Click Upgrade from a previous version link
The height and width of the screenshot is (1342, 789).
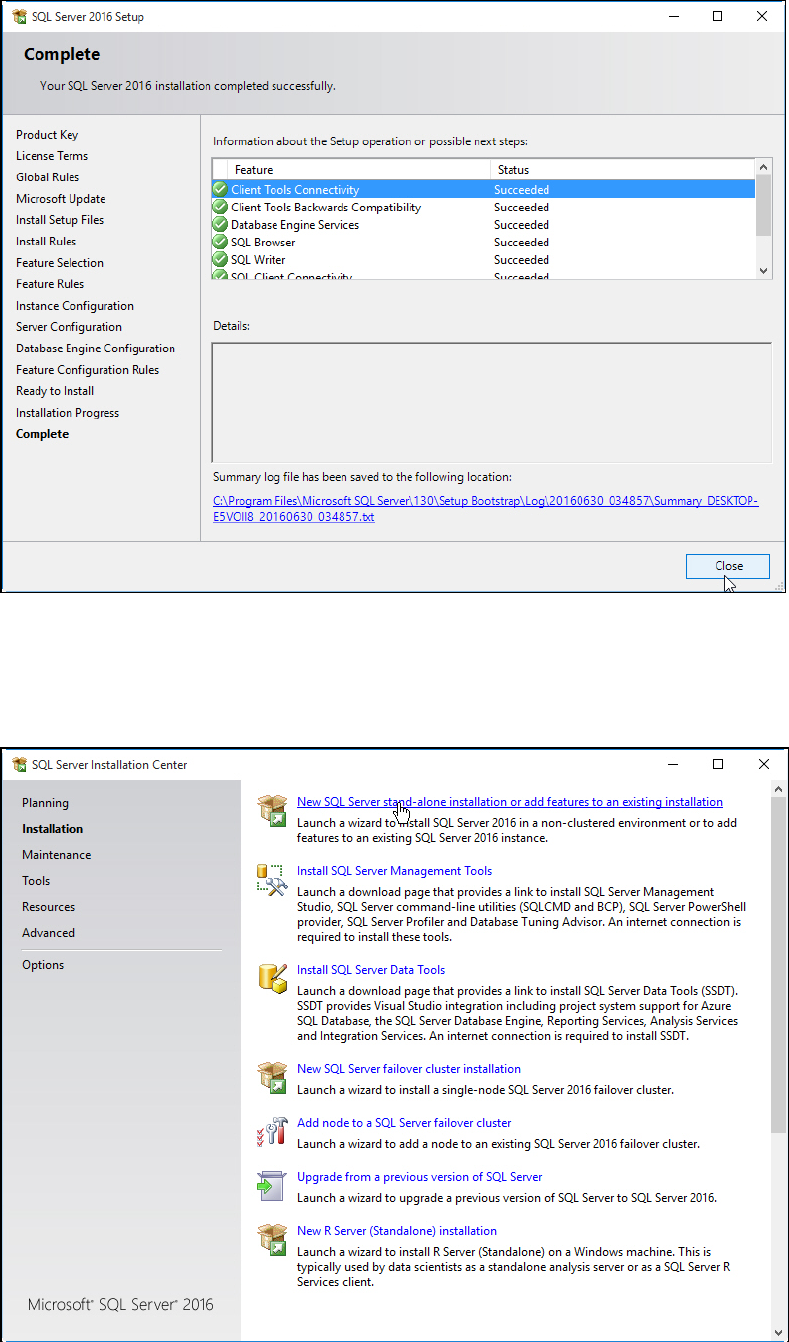tap(420, 1177)
